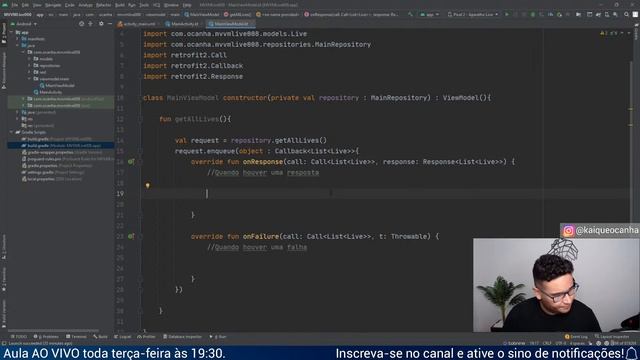
Task: Open the View menu
Action: point(37,5)
